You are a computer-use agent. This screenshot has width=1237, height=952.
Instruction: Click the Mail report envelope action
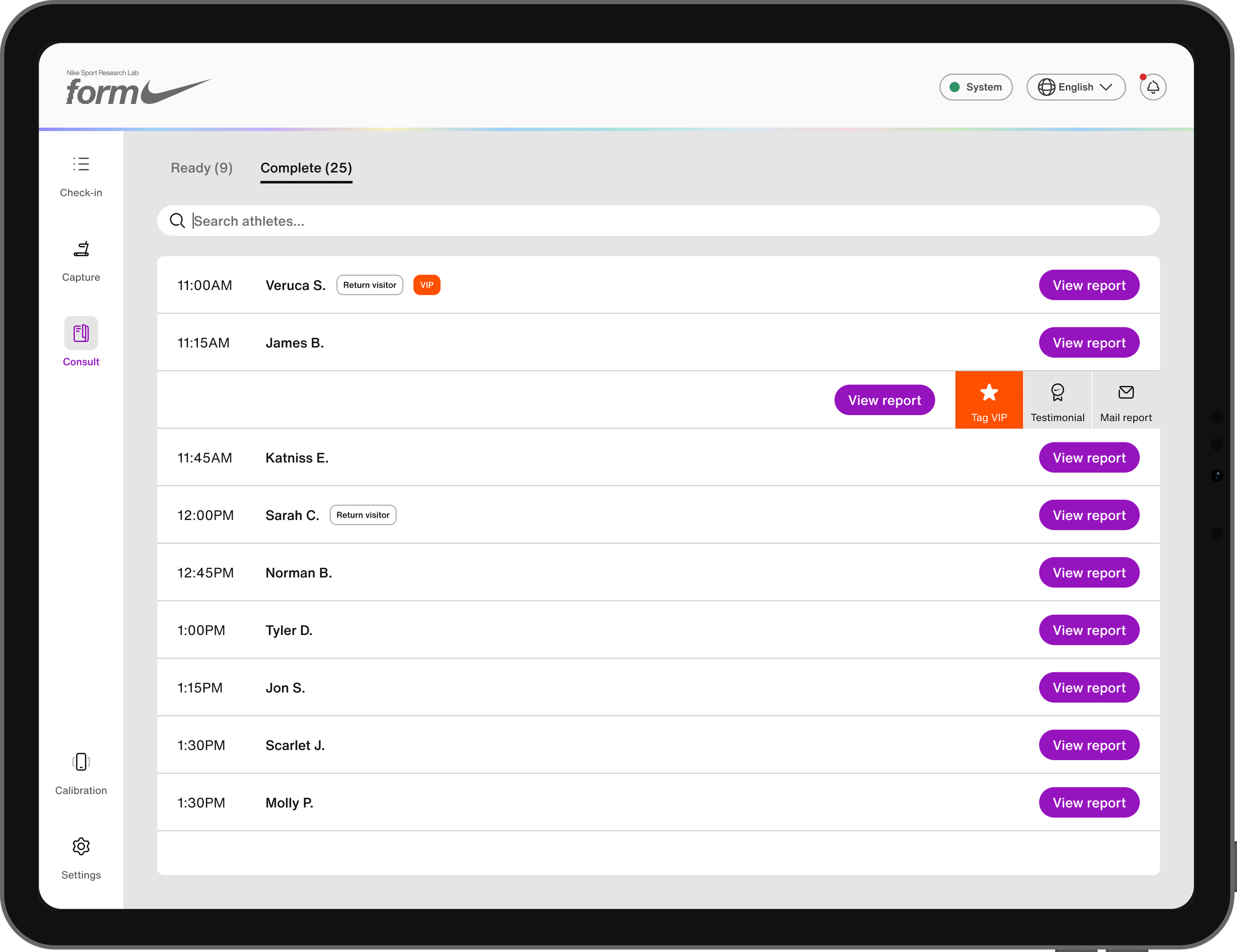(x=1126, y=400)
